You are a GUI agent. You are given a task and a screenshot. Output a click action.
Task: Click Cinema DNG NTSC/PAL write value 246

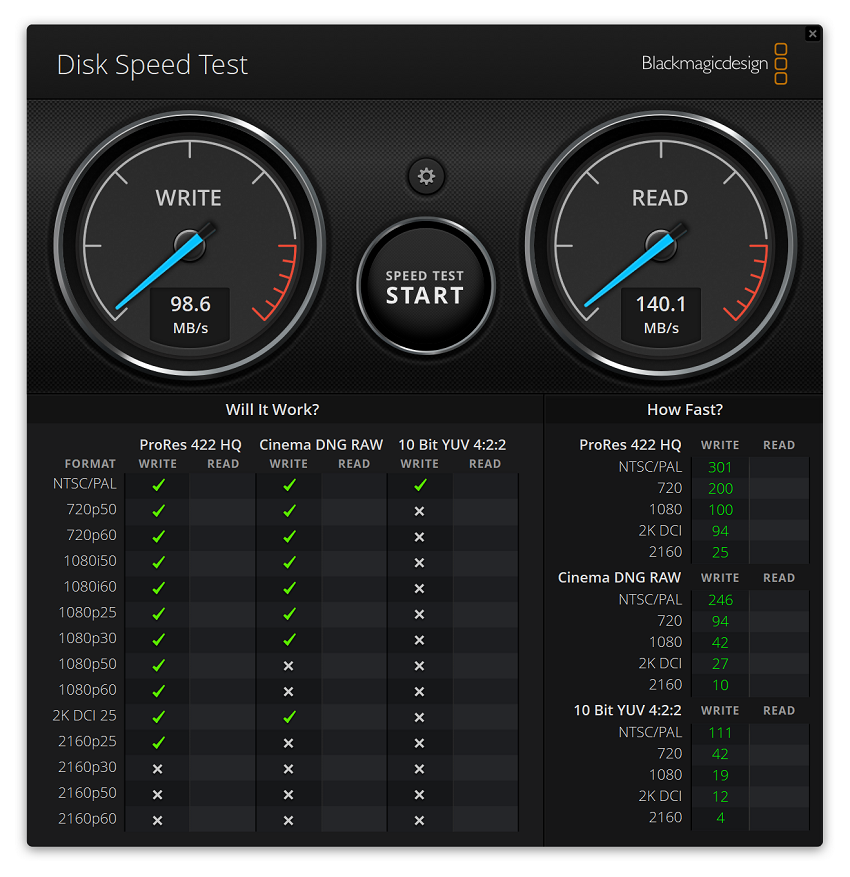[x=720, y=600]
